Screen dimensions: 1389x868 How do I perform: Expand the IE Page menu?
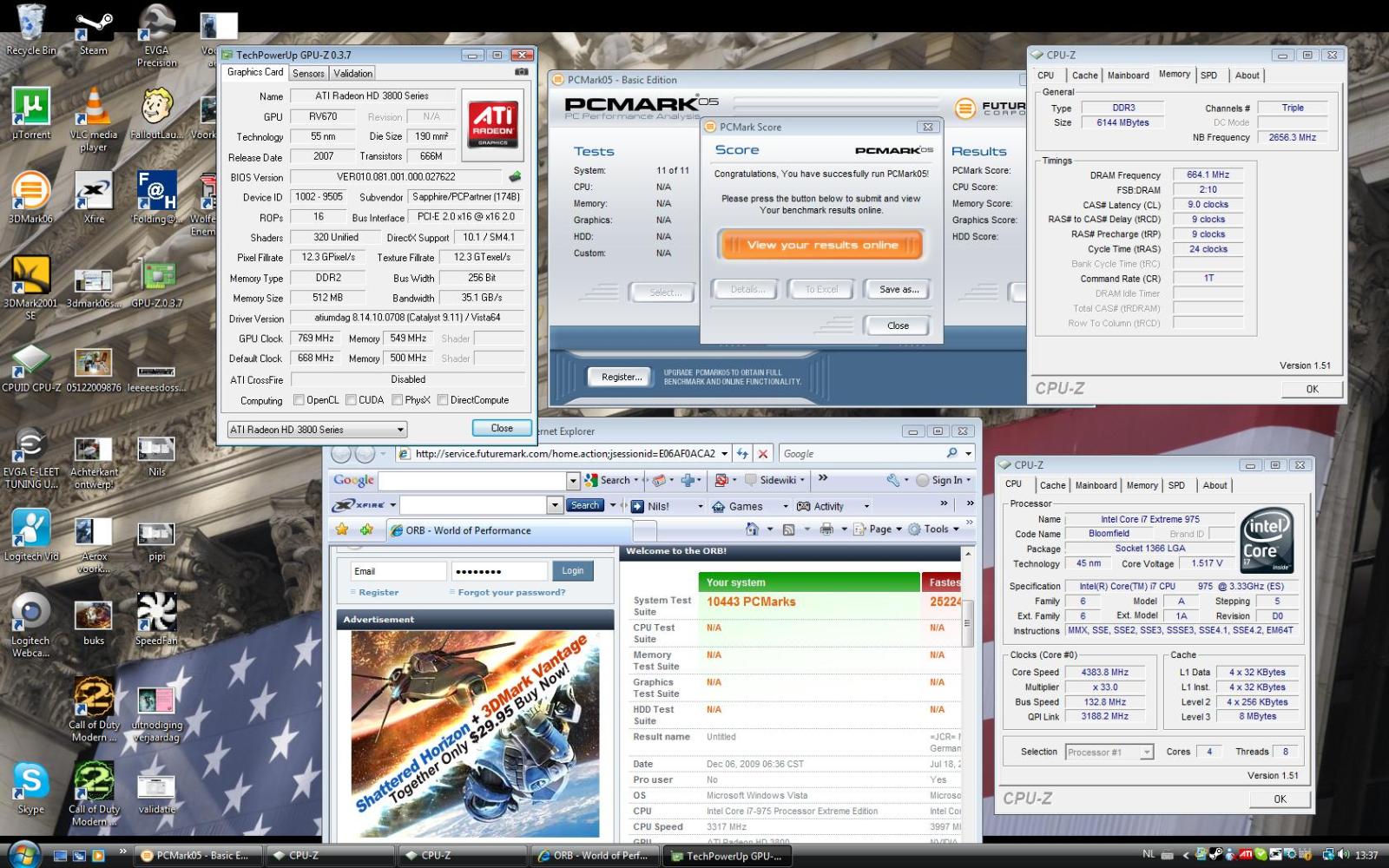tap(878, 529)
